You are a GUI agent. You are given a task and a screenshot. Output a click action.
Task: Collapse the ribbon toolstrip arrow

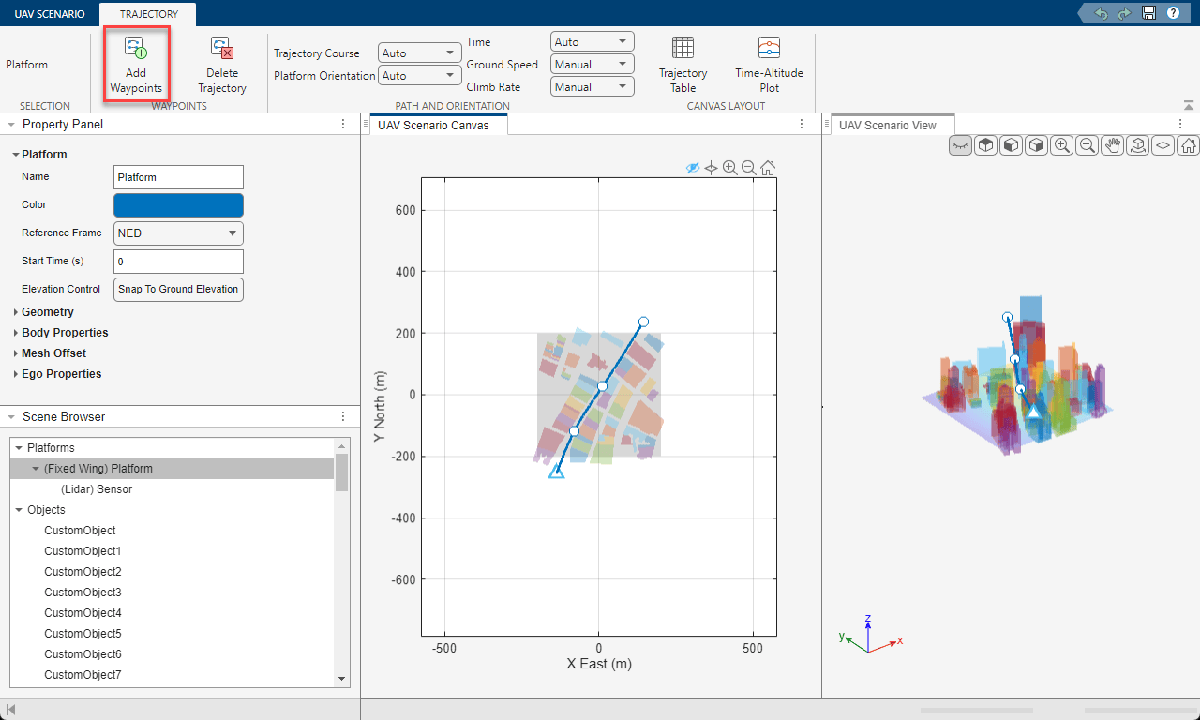1188,105
